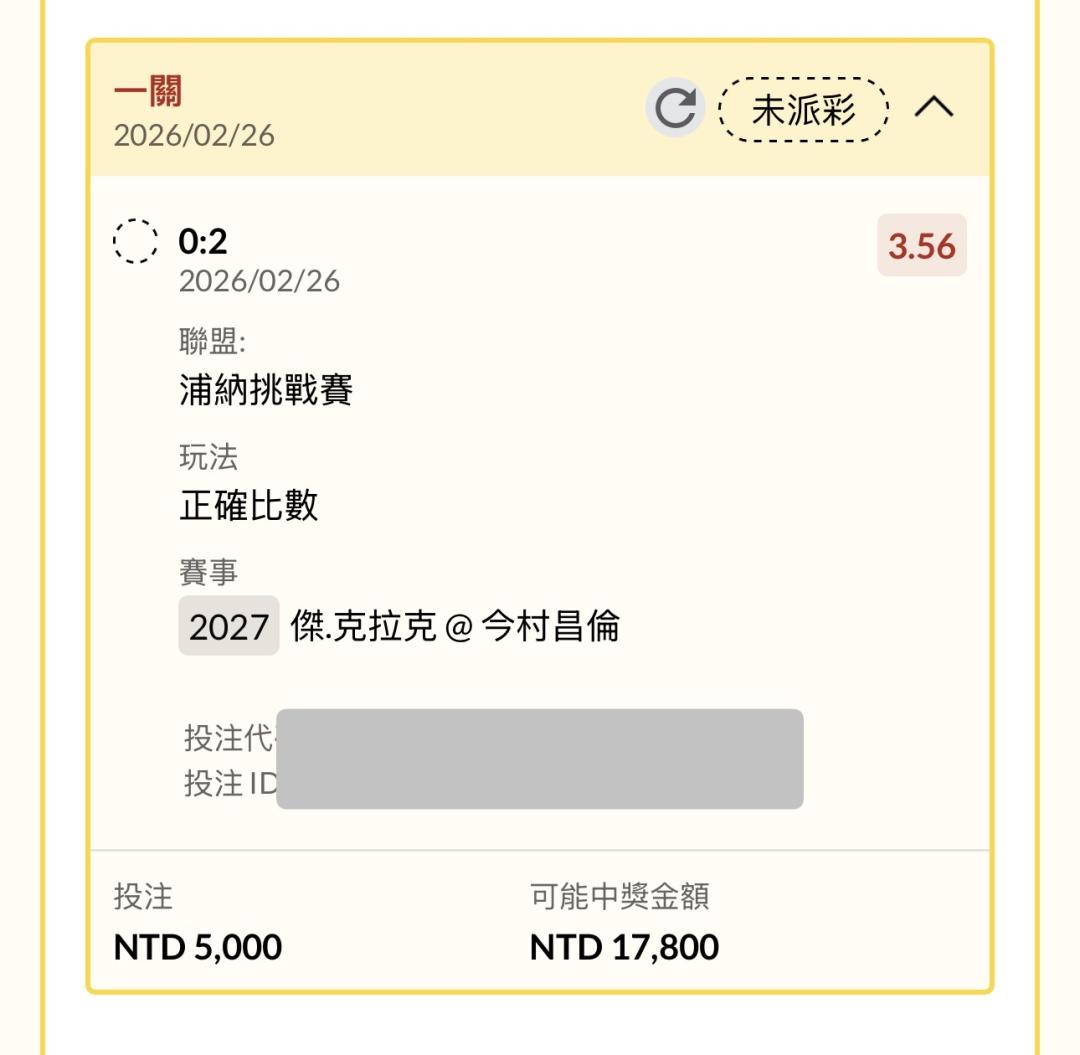Collapse the 一關 bet card chevron
The width and height of the screenshot is (1080, 1055).
tap(934, 108)
